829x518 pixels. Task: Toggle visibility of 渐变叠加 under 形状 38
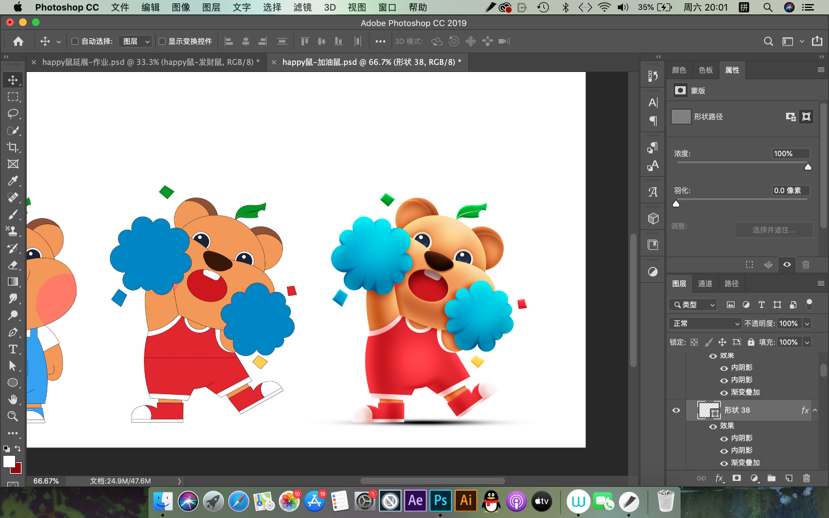pyautogui.click(x=724, y=463)
